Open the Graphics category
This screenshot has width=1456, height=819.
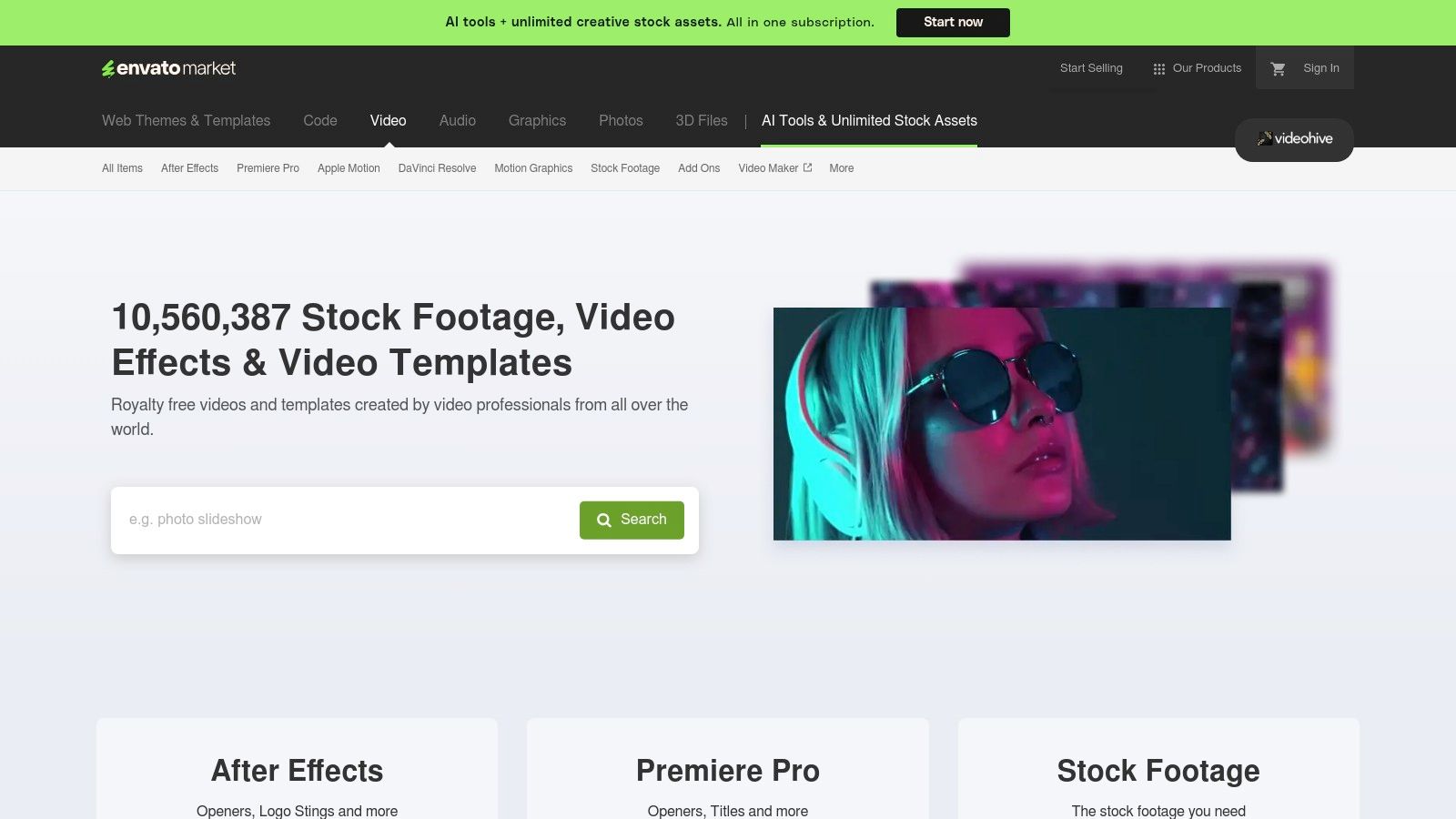(x=537, y=120)
